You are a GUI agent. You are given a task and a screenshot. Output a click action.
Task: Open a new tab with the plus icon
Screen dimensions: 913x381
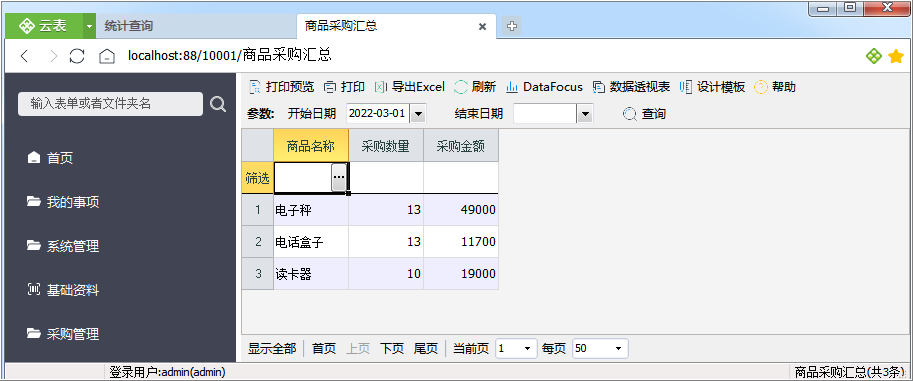512,26
